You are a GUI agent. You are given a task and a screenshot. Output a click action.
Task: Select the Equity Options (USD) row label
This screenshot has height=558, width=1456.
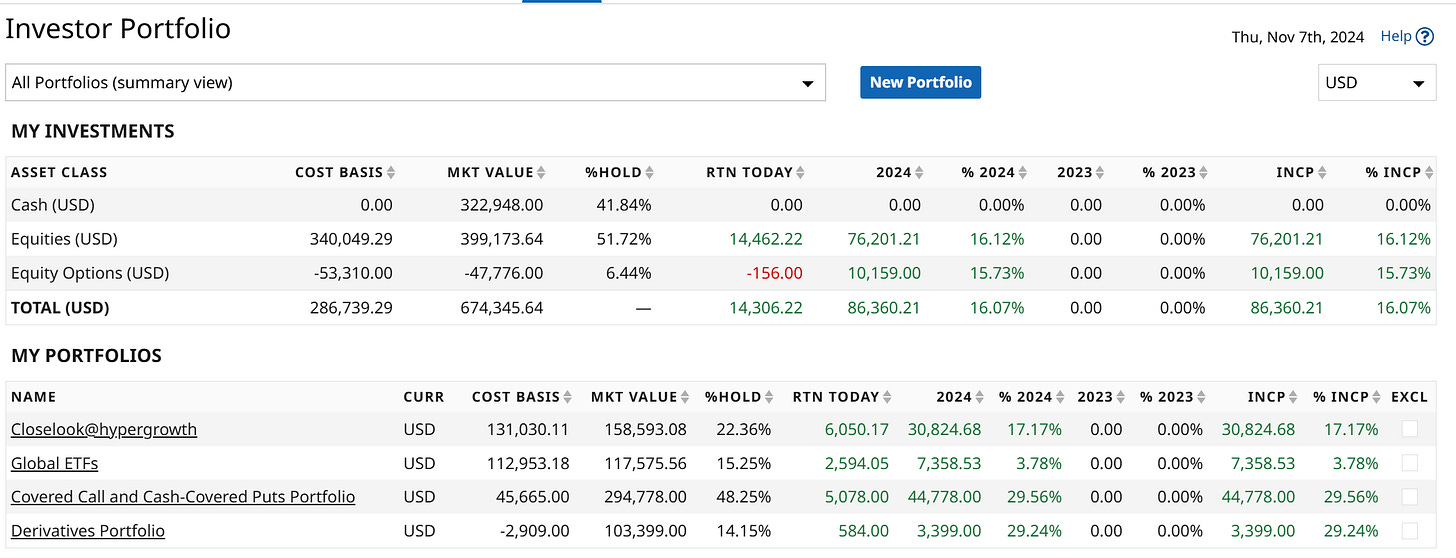tap(90, 273)
